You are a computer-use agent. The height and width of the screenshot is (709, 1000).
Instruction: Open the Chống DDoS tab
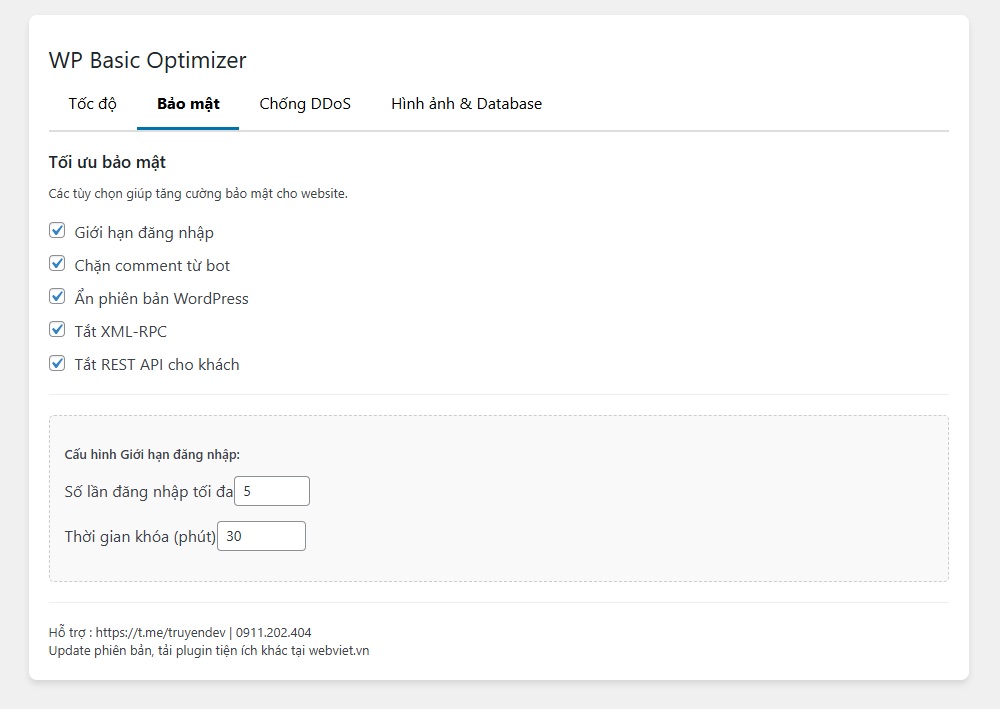click(x=305, y=104)
